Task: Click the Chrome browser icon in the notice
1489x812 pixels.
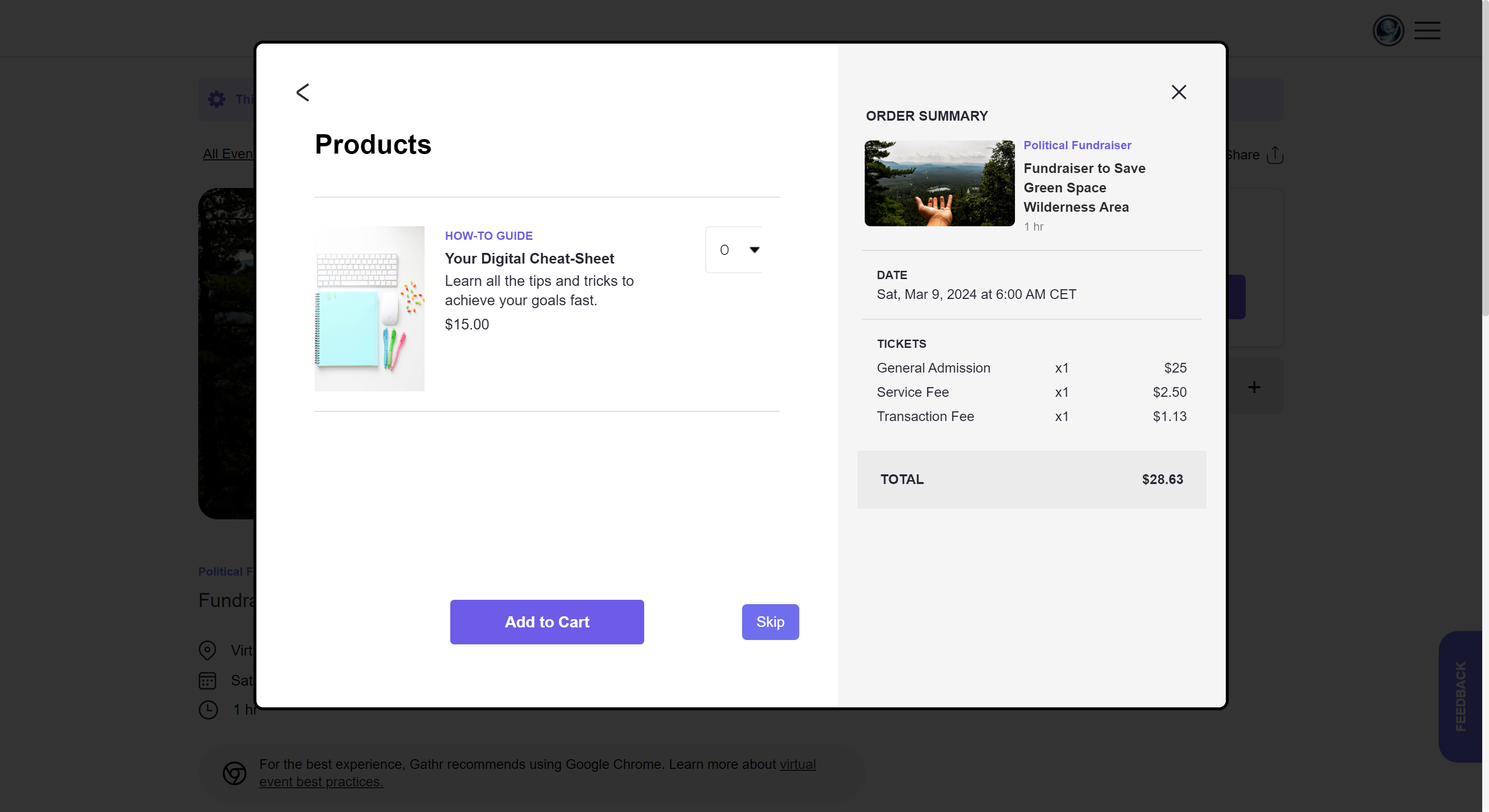Action: 235,773
